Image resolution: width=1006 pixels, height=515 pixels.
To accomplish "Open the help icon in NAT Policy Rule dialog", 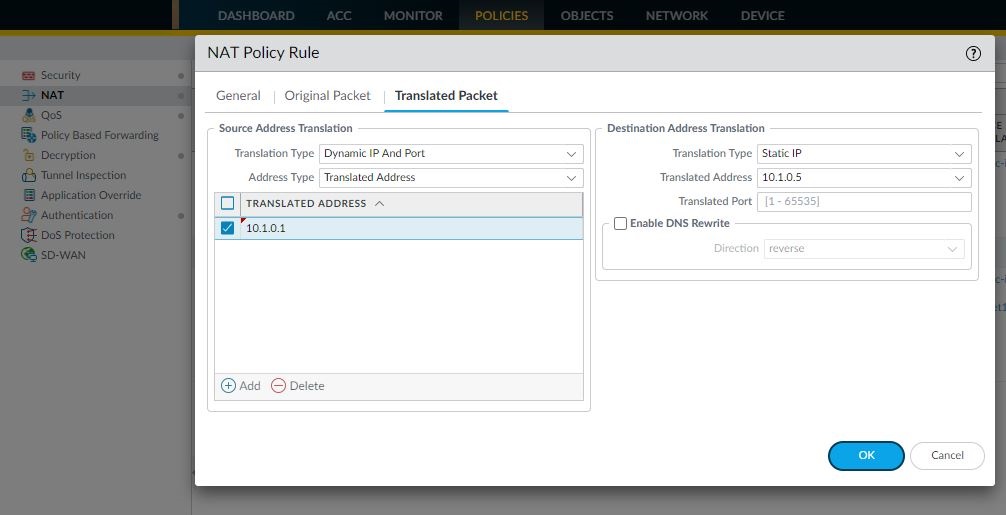I will pos(973,53).
